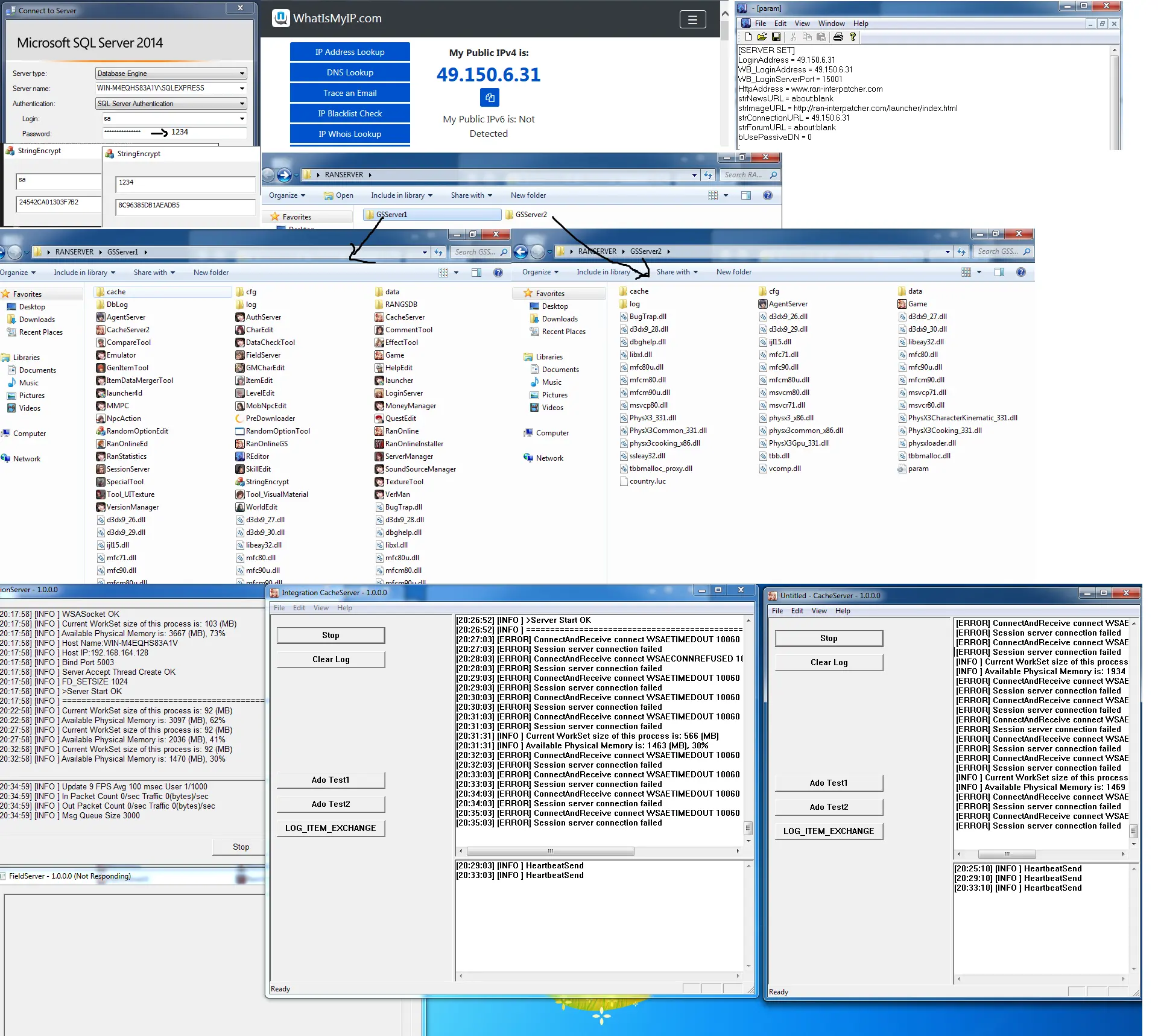Click the Open file icon in param window toolbar
This screenshot has height=1036, width=1158.
[762, 37]
